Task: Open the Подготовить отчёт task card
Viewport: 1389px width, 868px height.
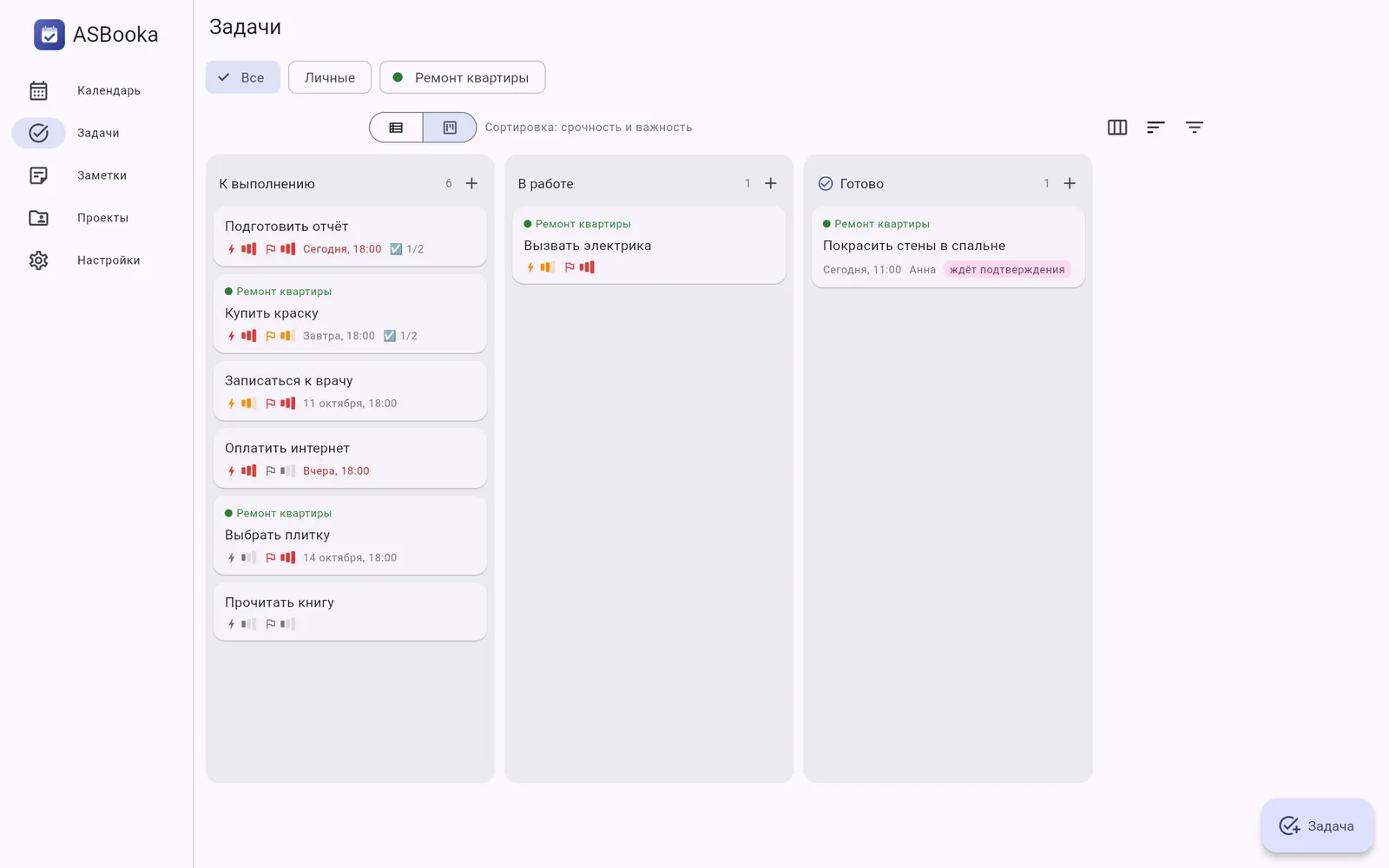Action: pos(350,236)
